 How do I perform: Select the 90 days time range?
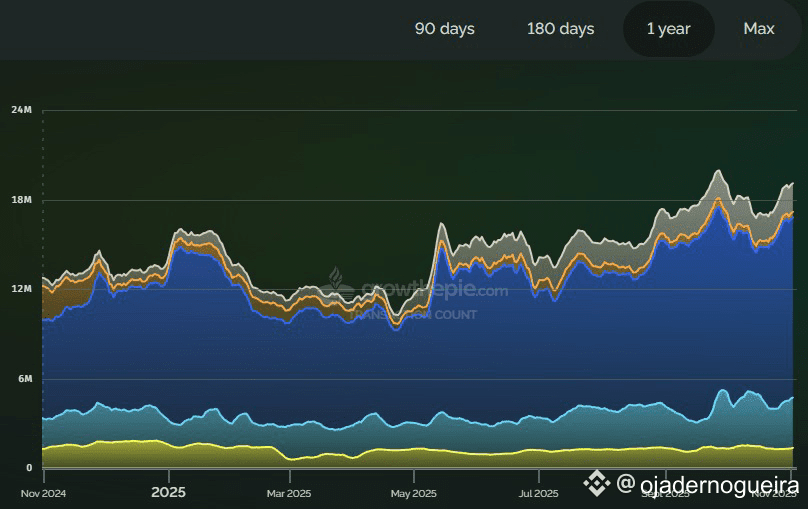click(445, 29)
